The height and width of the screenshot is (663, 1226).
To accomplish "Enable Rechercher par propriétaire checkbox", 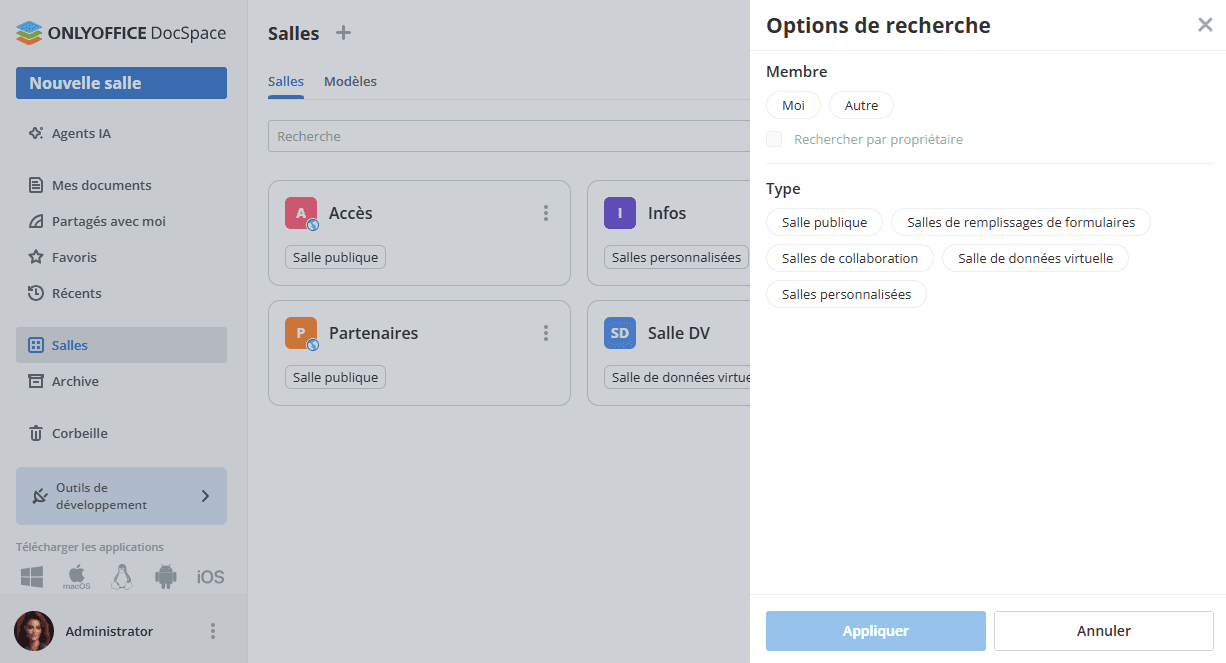I will point(774,139).
